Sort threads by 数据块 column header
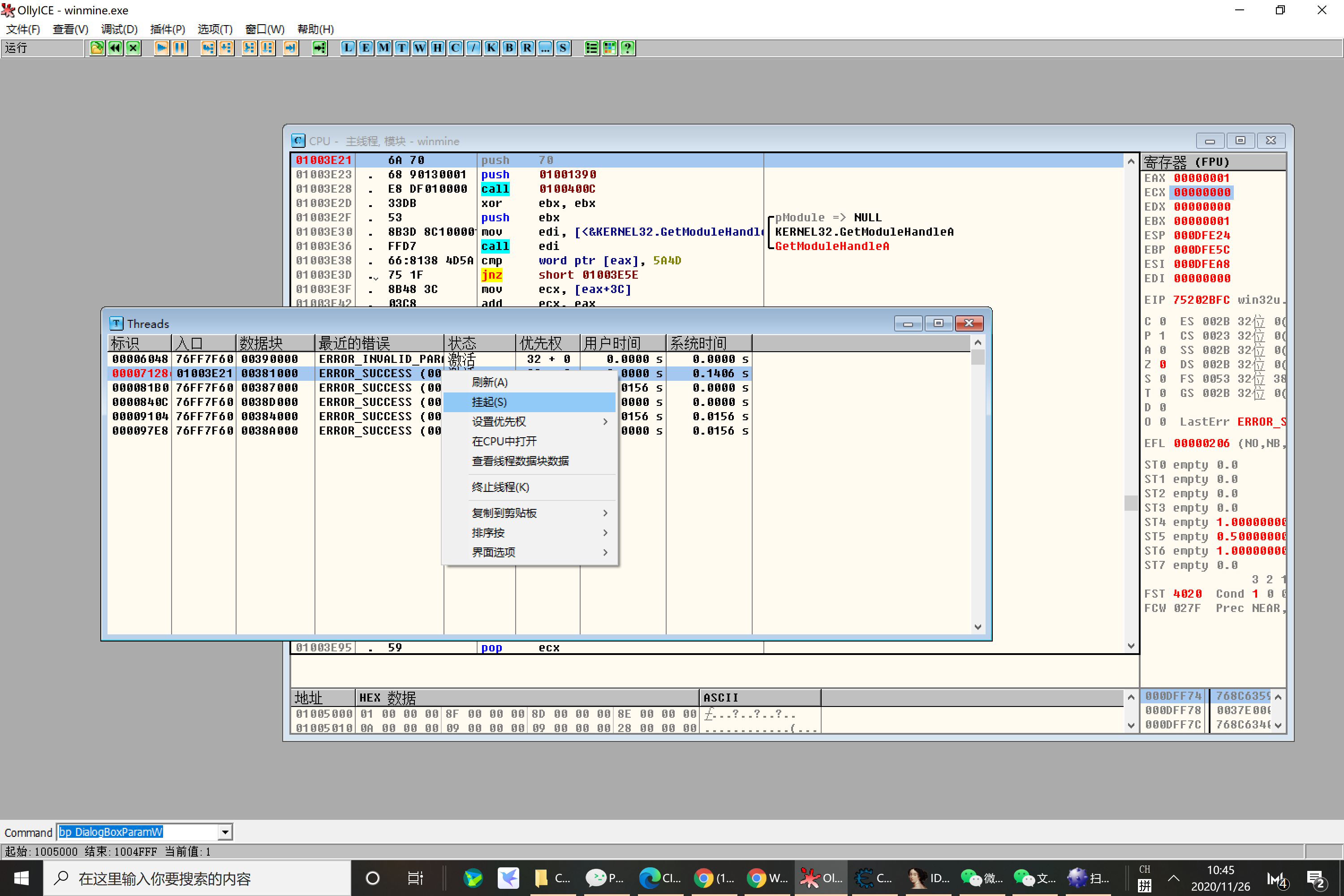Image resolution: width=1344 pixels, height=896 pixels. 275,343
